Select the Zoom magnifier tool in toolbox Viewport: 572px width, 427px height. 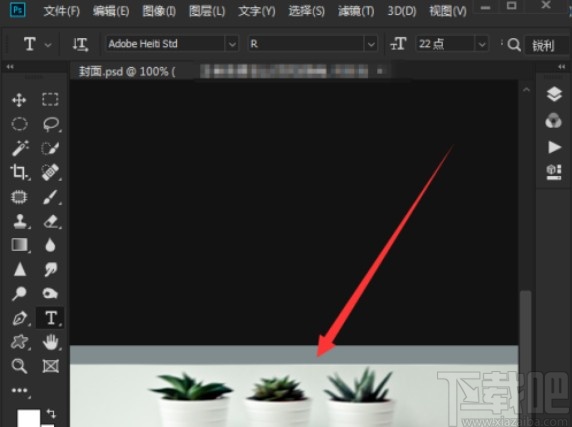[x=19, y=366]
